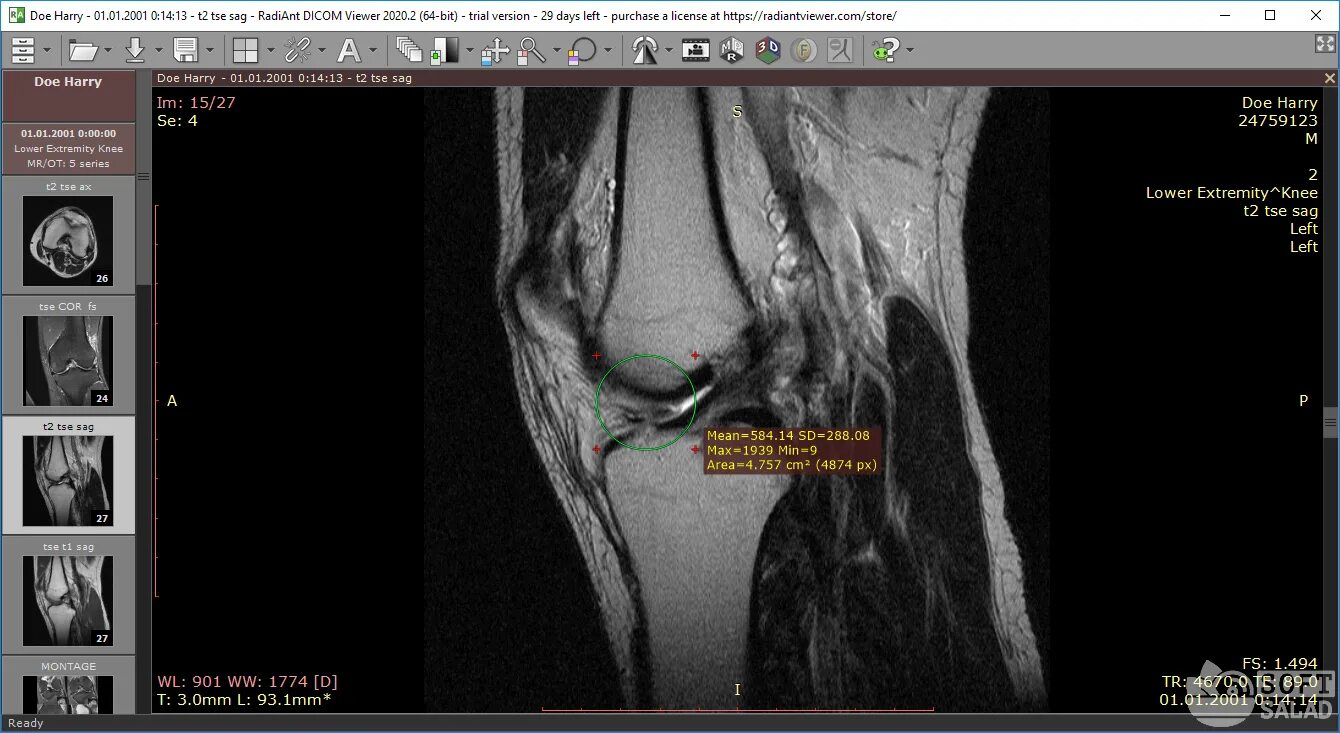Click the patient ID 24759123 text
Screen dimensions: 1340x733
(x=1278, y=121)
